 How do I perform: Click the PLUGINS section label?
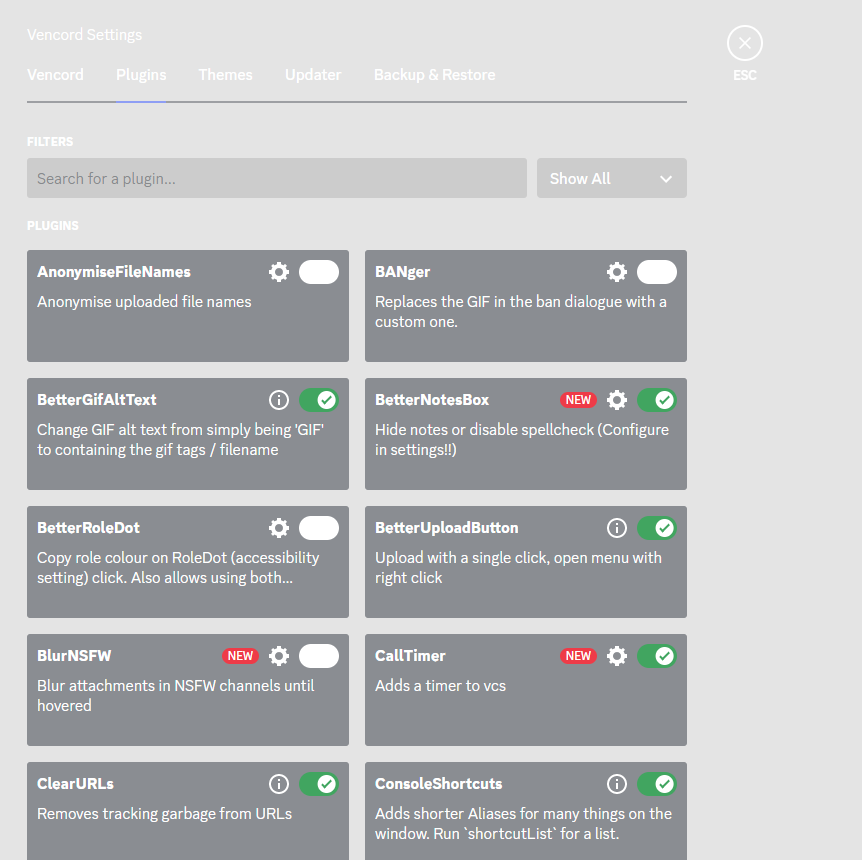(x=53, y=226)
